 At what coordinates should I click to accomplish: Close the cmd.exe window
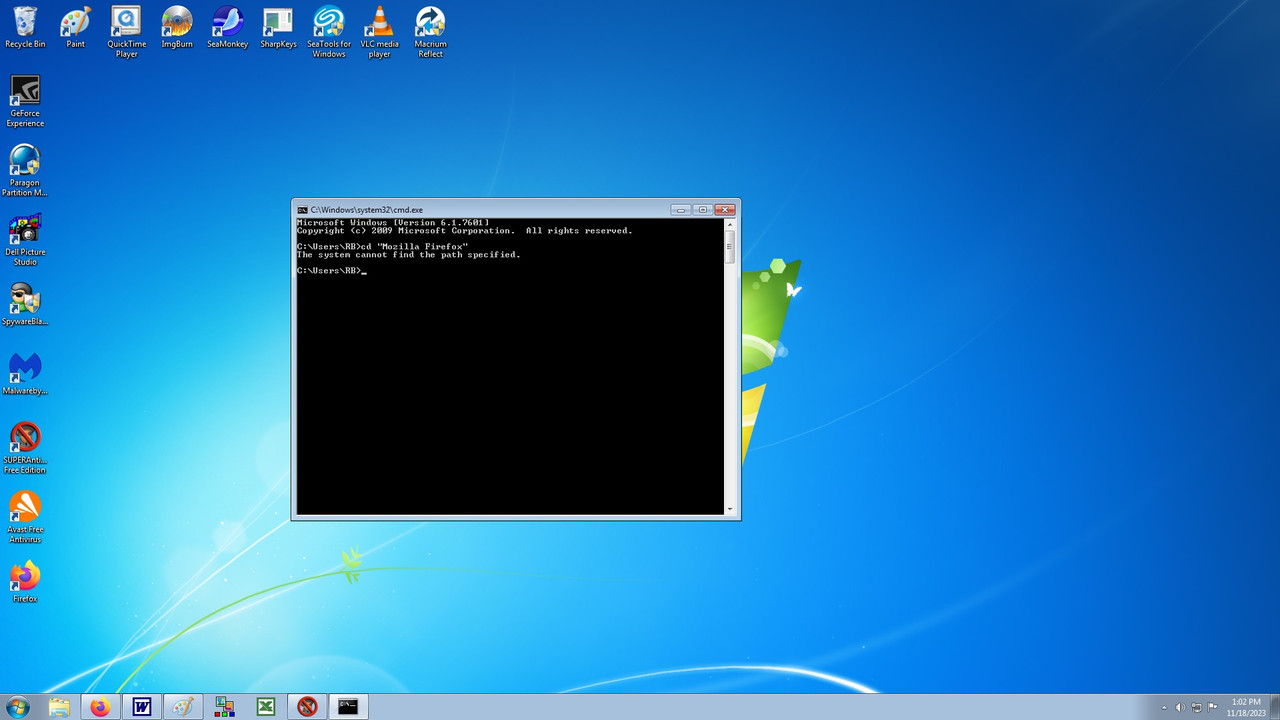pyautogui.click(x=725, y=209)
